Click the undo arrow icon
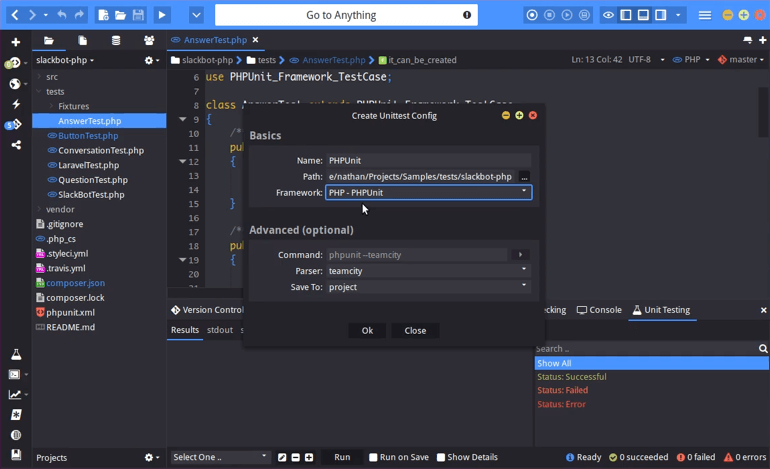The height and width of the screenshot is (469, 770). [x=62, y=15]
